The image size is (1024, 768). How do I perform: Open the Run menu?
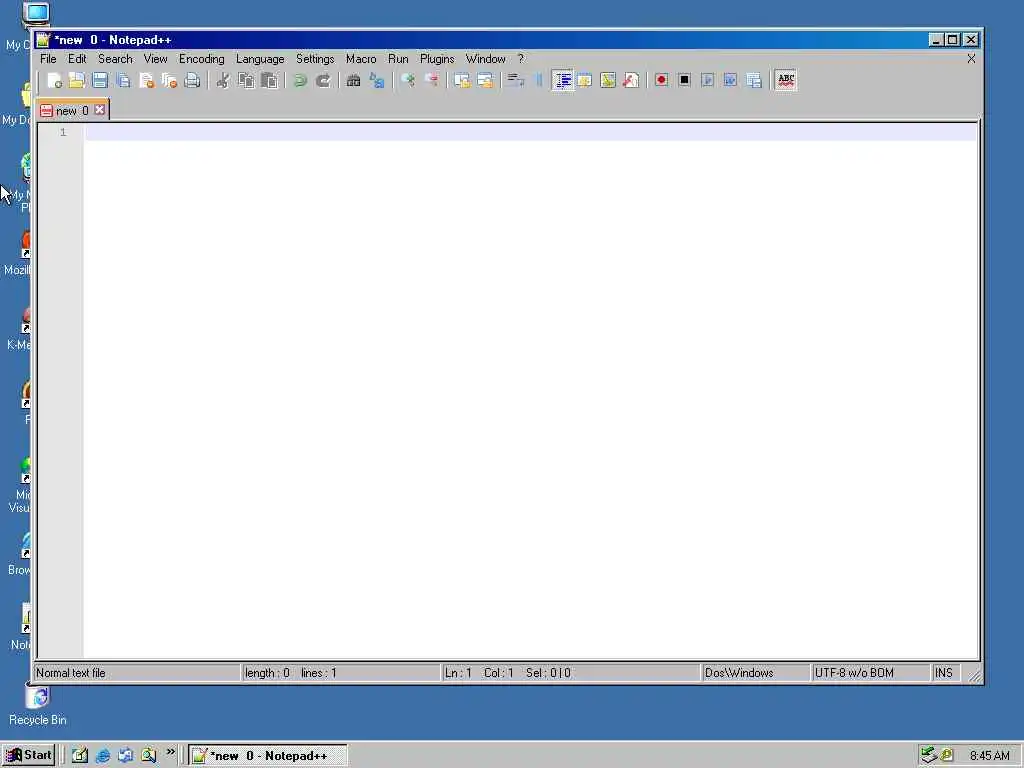click(x=398, y=59)
